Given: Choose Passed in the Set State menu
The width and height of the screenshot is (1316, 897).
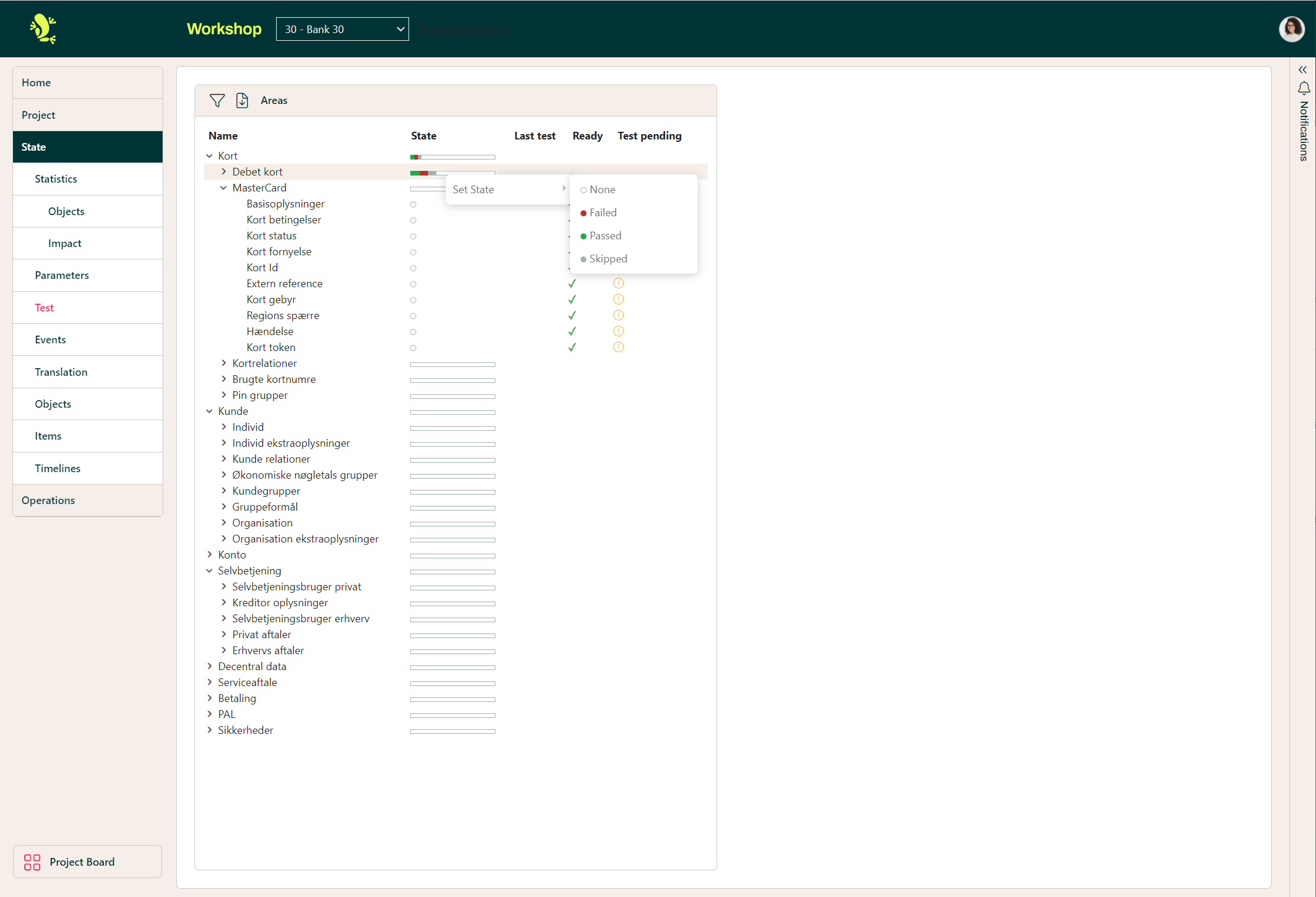Looking at the screenshot, I should (x=605, y=235).
